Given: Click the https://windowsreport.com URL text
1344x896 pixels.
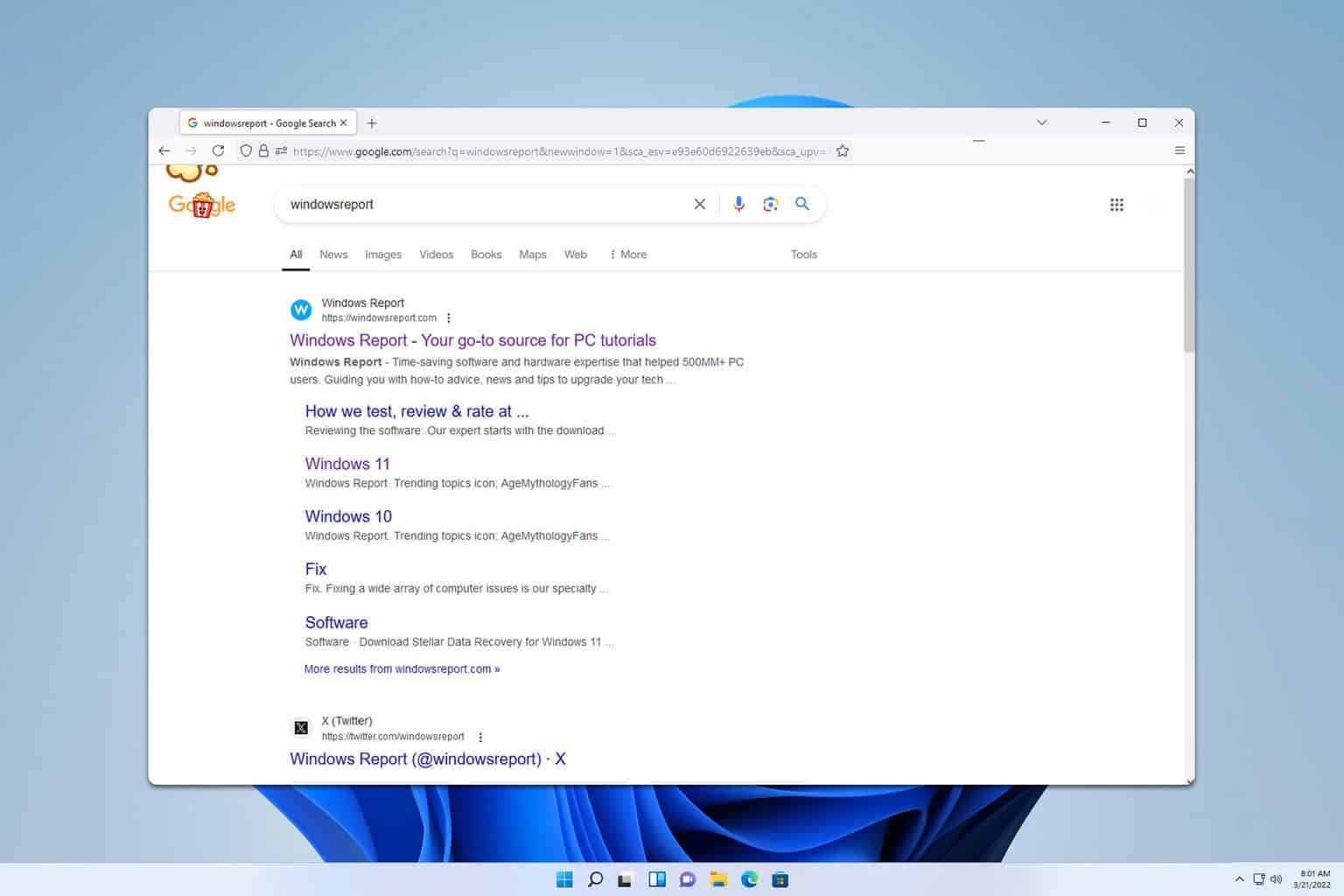Looking at the screenshot, I should [x=379, y=318].
